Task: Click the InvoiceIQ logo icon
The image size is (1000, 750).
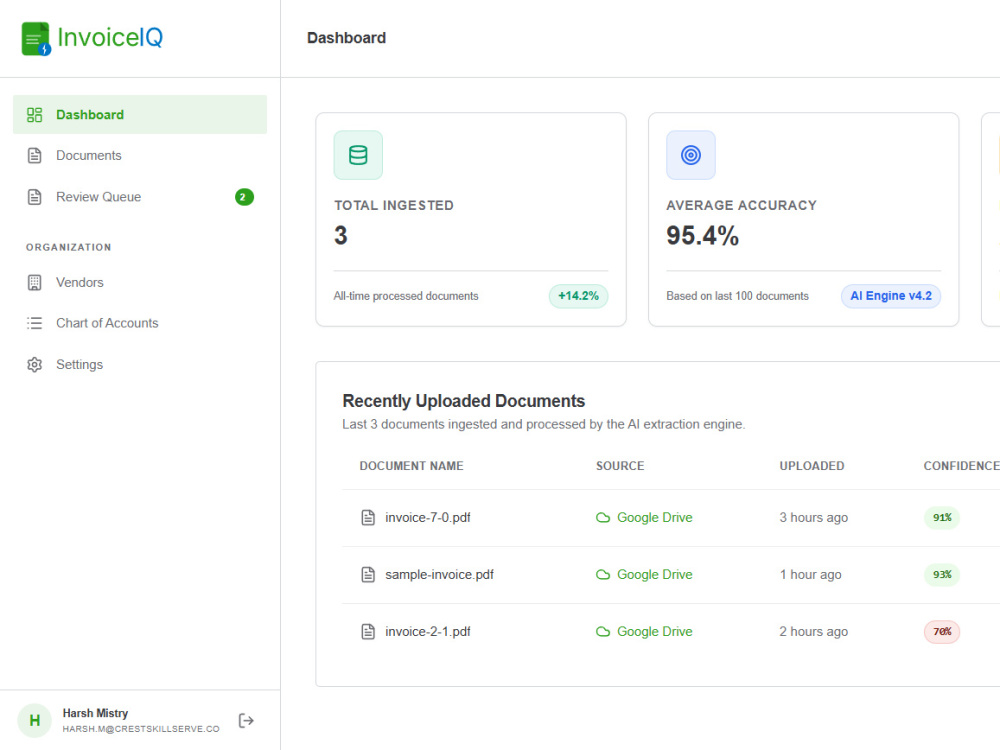Action: (36, 39)
